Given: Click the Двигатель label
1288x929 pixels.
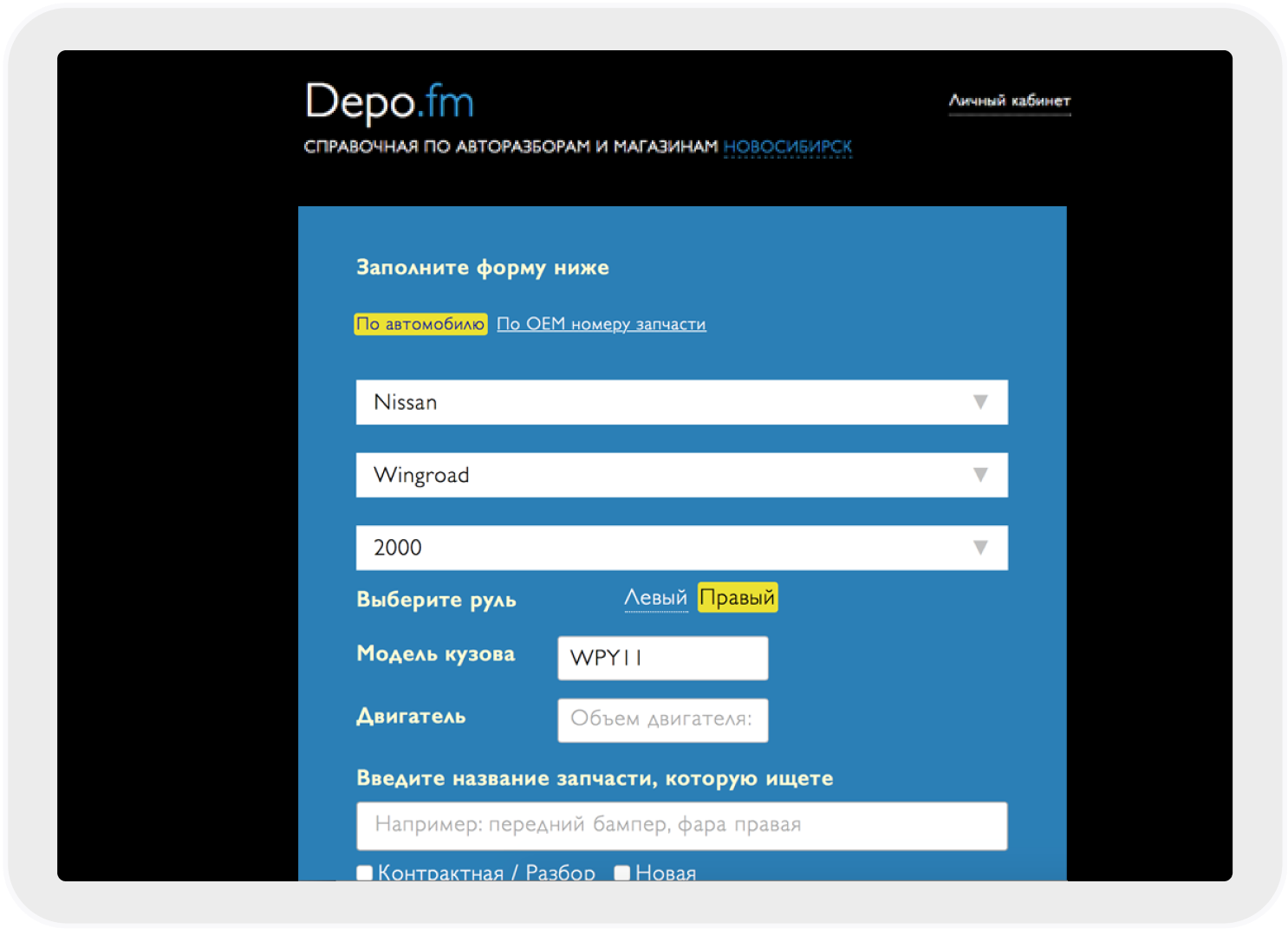Looking at the screenshot, I should 411,717.
